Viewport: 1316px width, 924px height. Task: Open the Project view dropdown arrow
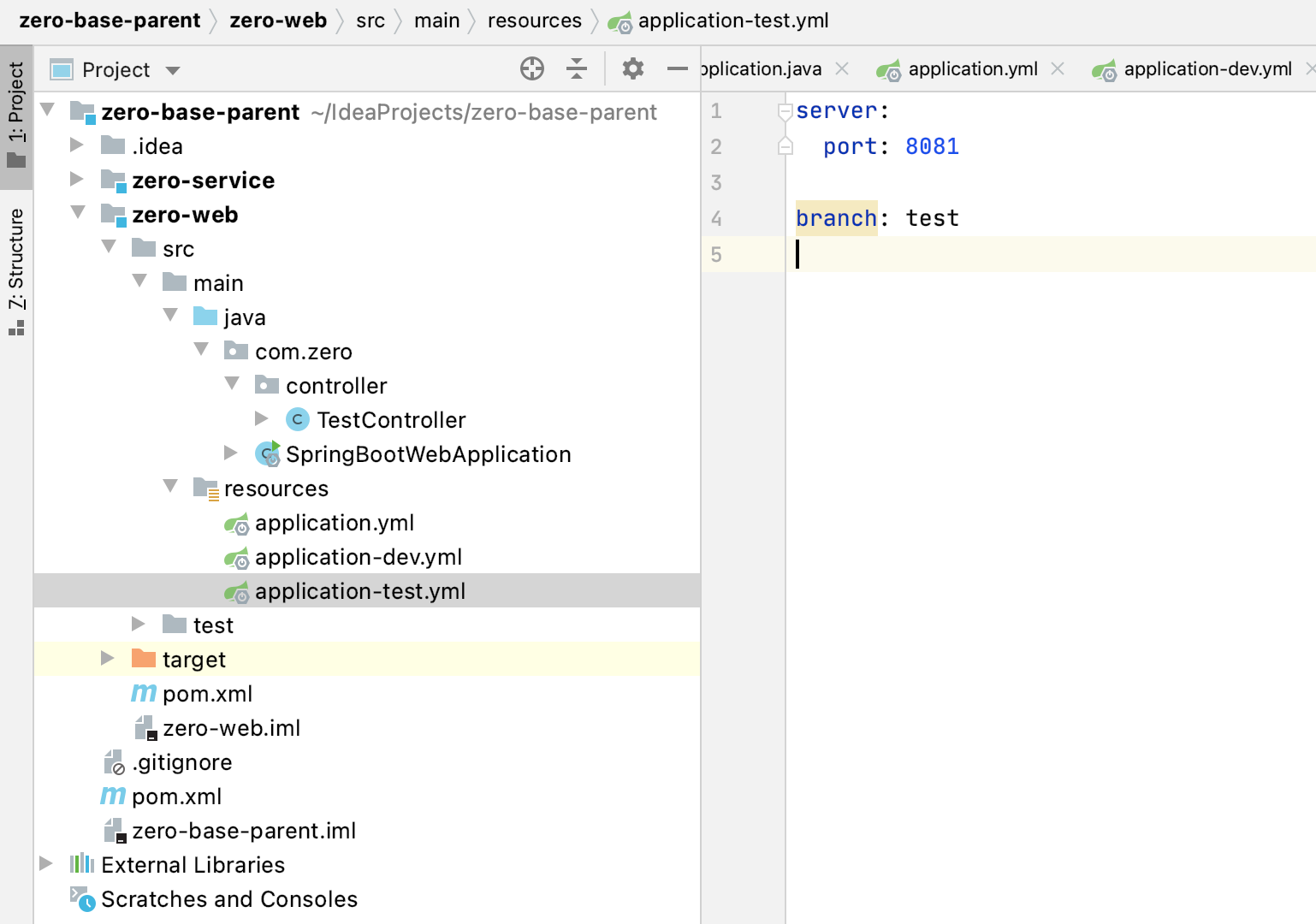(x=173, y=70)
